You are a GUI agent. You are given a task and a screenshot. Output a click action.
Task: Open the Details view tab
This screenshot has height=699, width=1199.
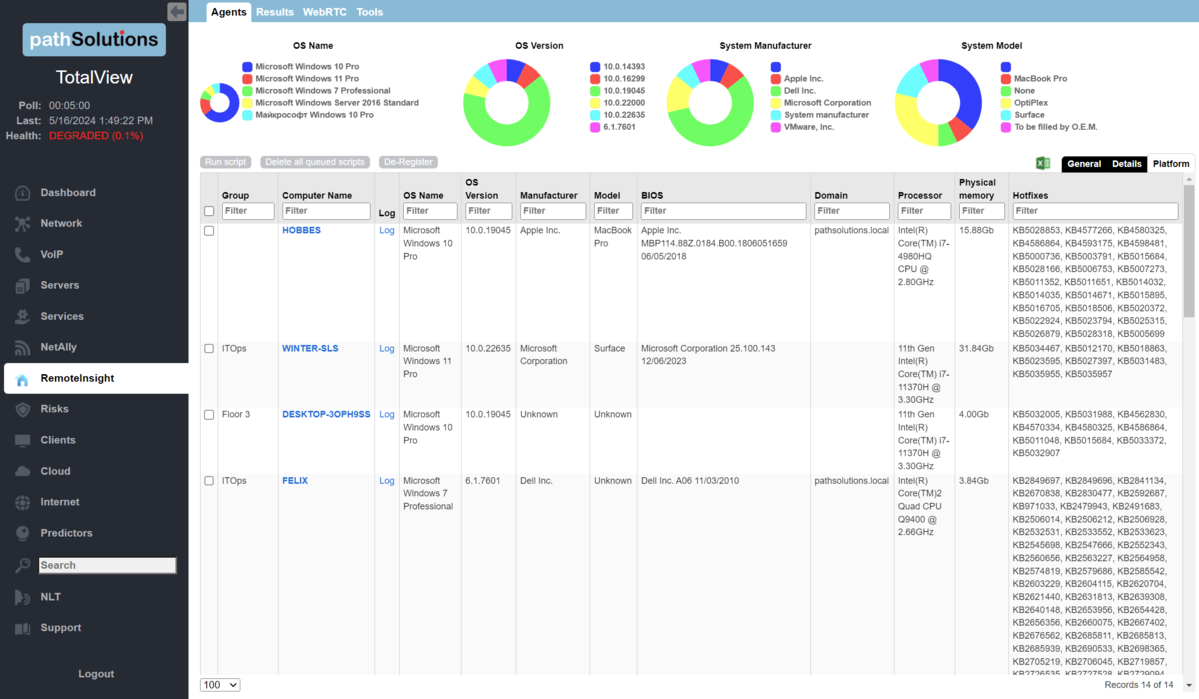[1126, 164]
